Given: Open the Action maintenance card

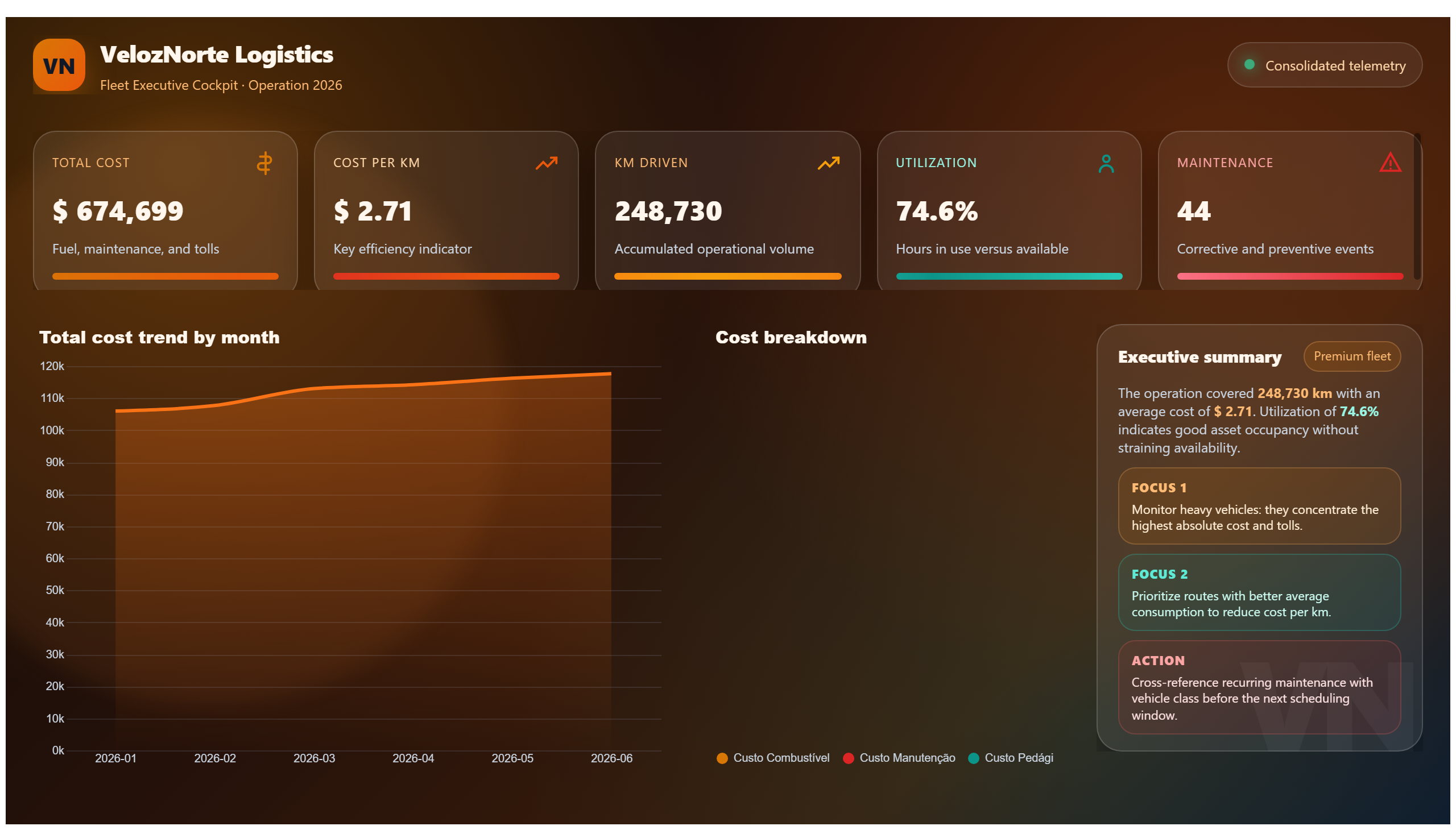Looking at the screenshot, I should (x=1259, y=687).
